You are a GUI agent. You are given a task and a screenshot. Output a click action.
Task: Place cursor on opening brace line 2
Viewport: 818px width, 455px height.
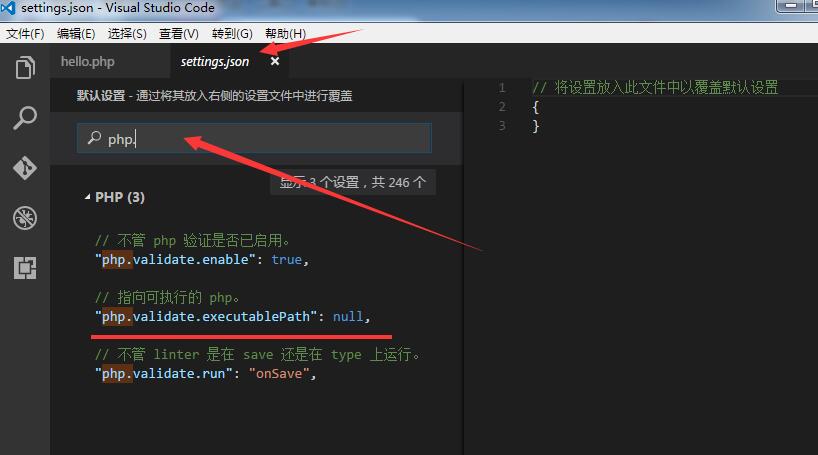(535, 107)
